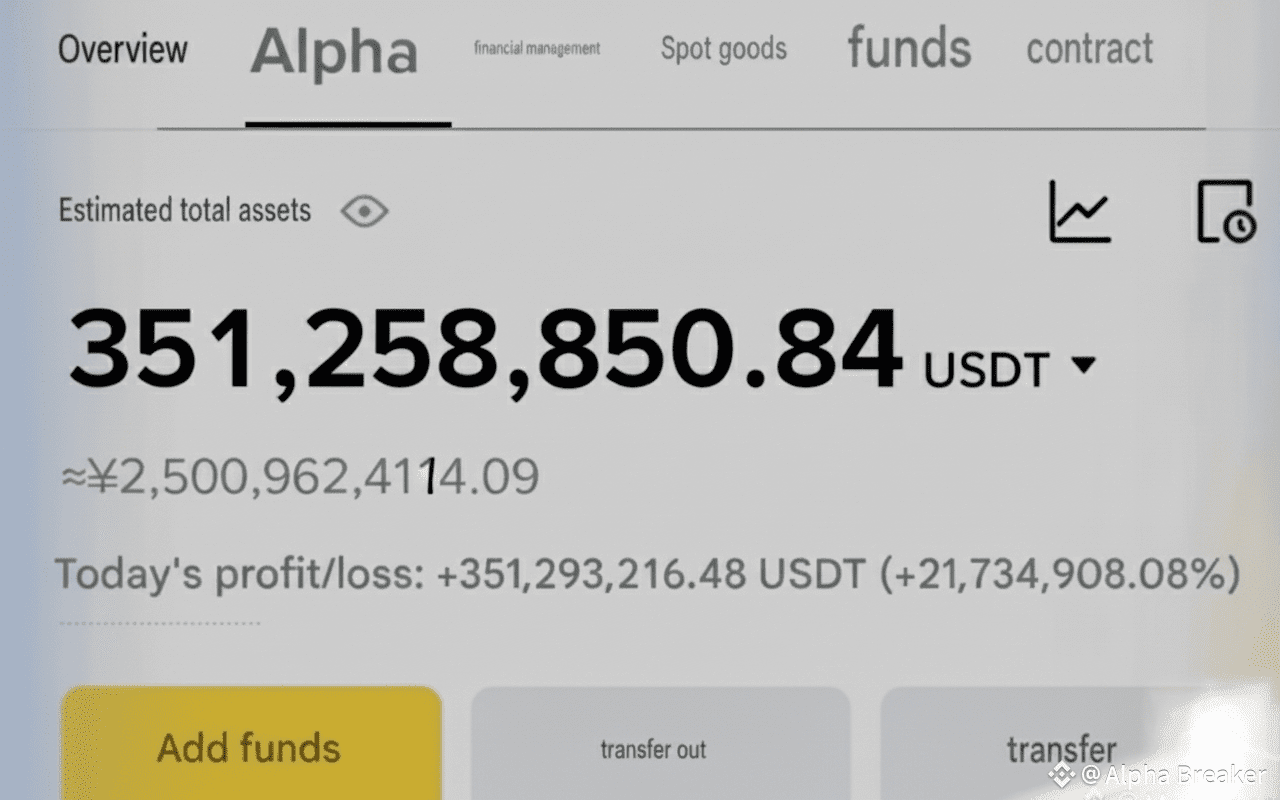The height and width of the screenshot is (800, 1280).
Task: Switch to the Overview tab
Action: pos(122,49)
